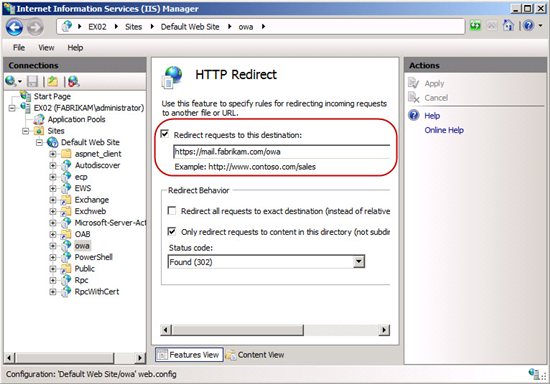
Task: Toggle Redirect requests to this destination checkbox
Action: pos(165,134)
